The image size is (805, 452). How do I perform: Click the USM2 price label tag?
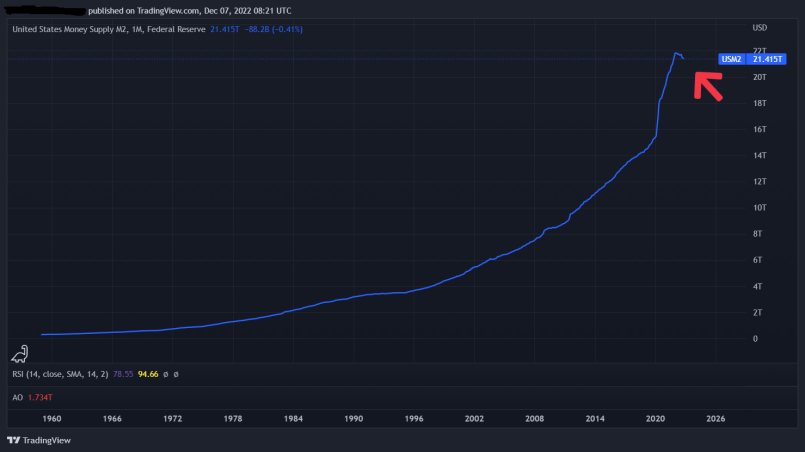731,59
